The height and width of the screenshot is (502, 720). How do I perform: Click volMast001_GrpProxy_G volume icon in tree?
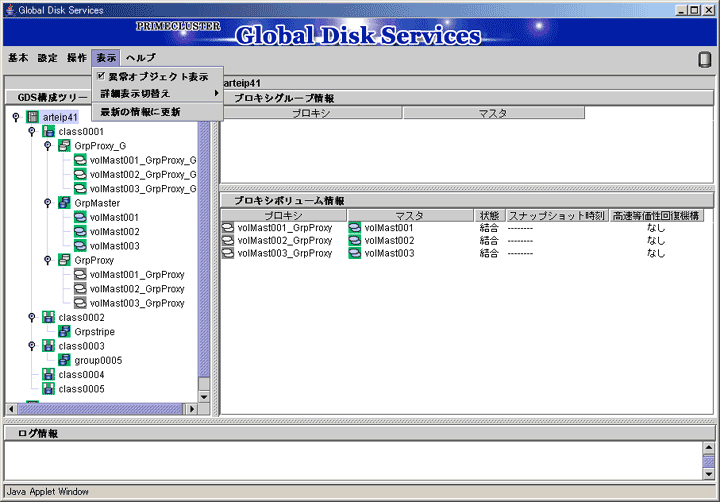80,160
